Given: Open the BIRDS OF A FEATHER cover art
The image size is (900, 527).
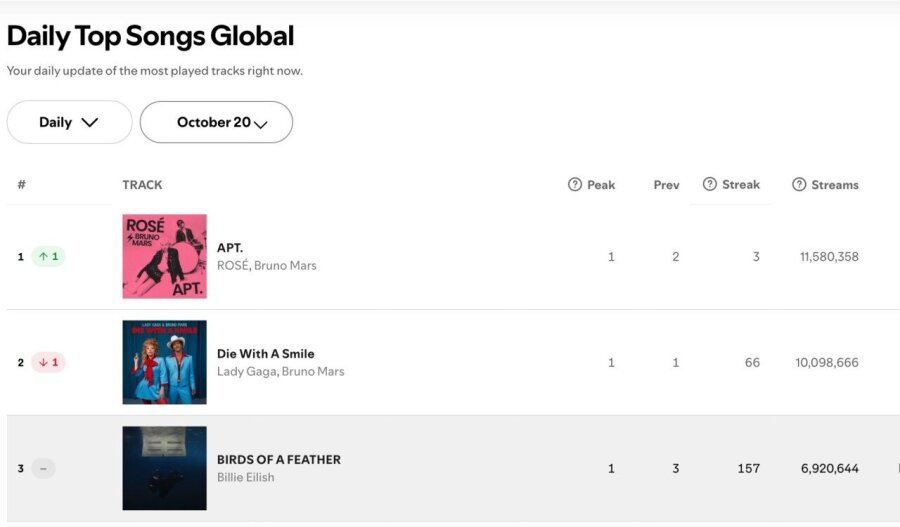Looking at the screenshot, I should tap(165, 468).
